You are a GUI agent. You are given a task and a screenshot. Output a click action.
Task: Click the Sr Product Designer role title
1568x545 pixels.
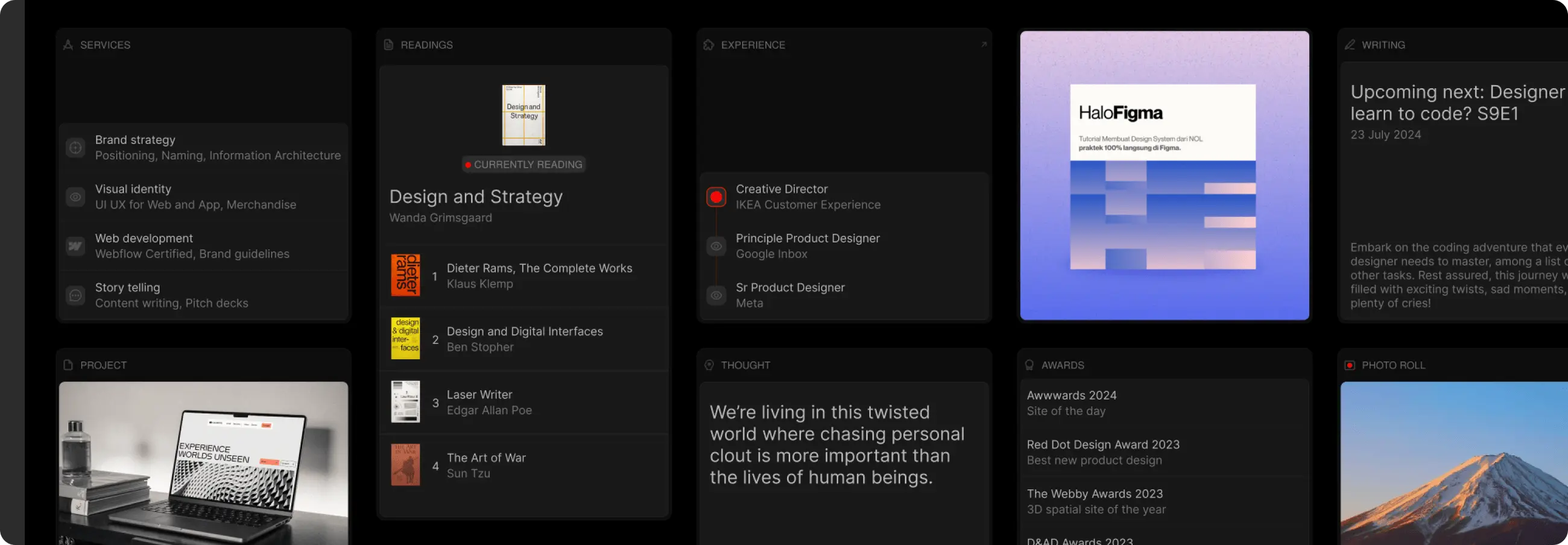pyautogui.click(x=790, y=288)
